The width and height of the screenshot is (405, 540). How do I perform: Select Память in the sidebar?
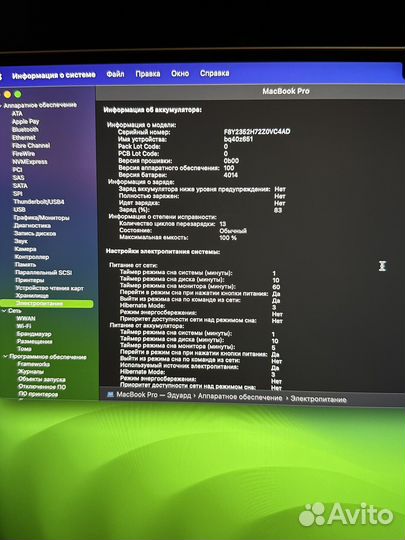tap(25, 264)
